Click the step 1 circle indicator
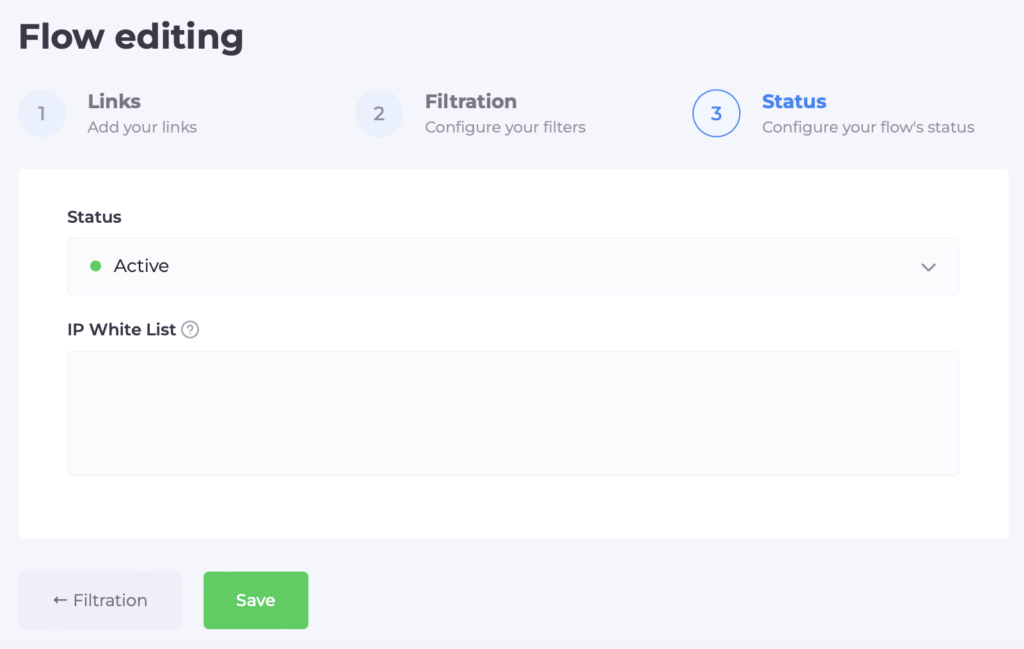Viewport: 1024px width, 649px height. [41, 113]
